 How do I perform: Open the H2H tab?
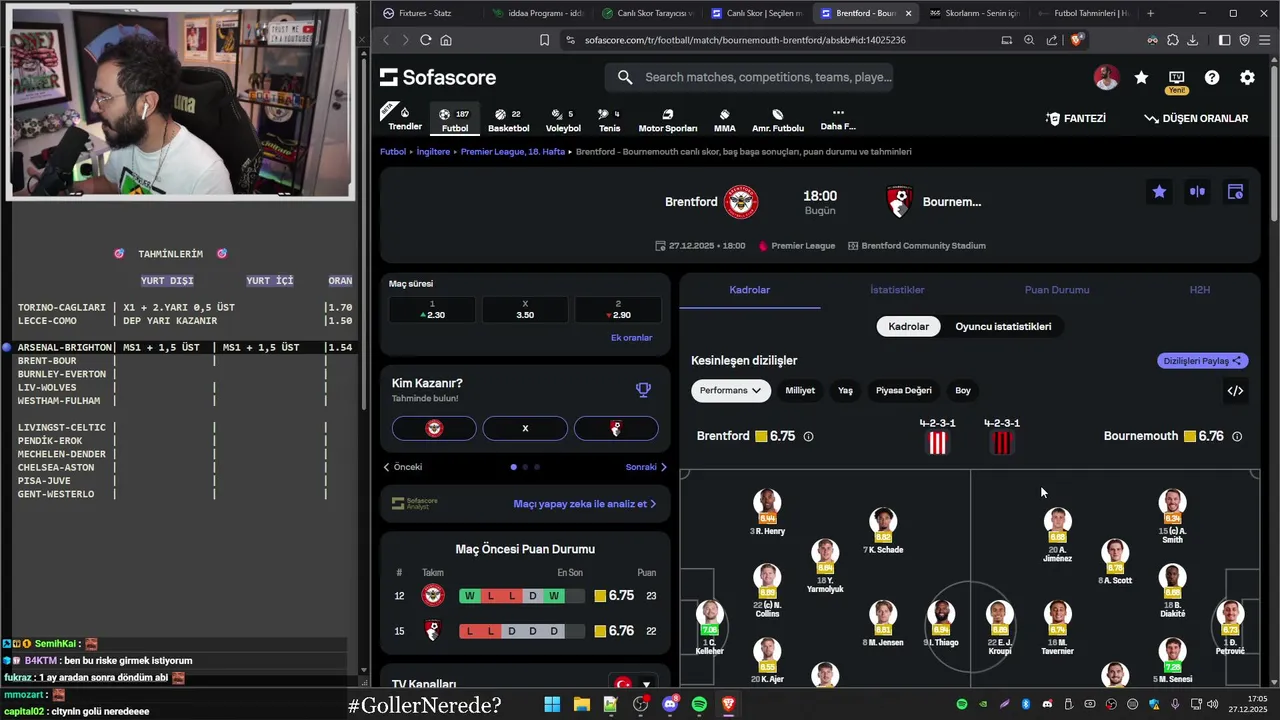click(1200, 290)
